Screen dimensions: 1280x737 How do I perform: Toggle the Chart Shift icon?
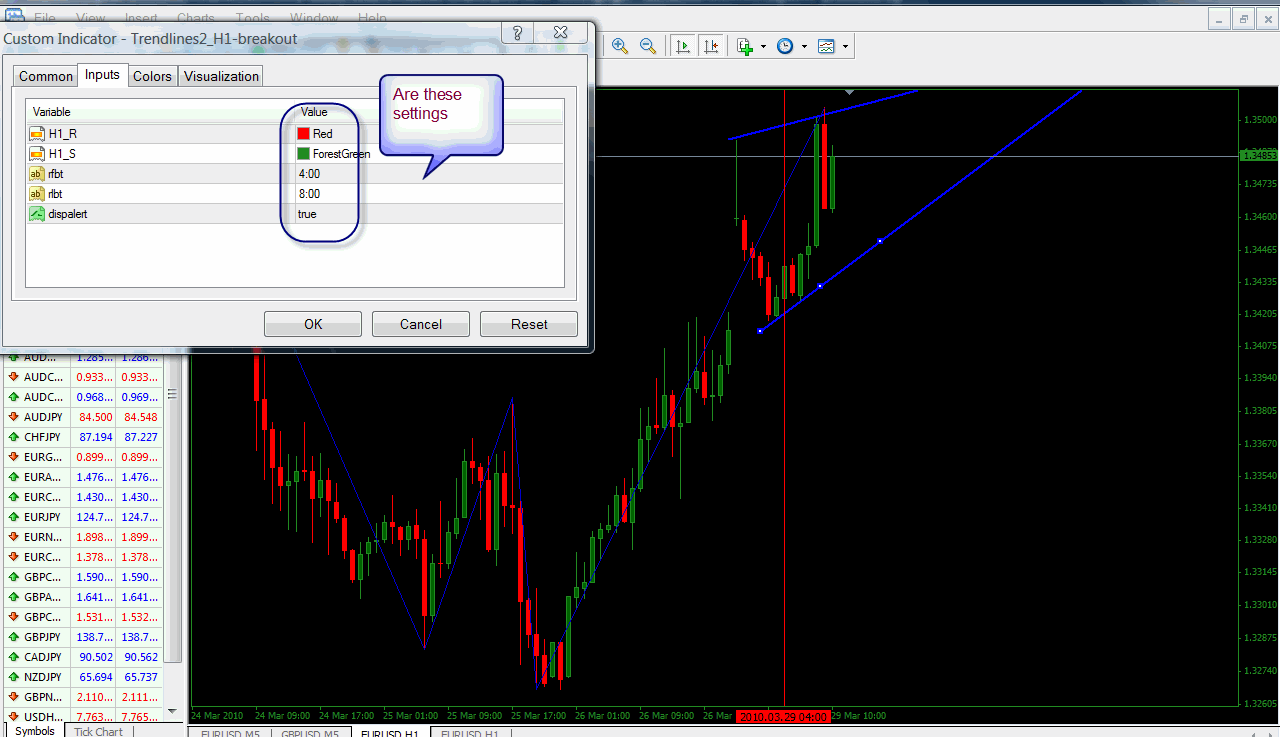[x=711, y=46]
